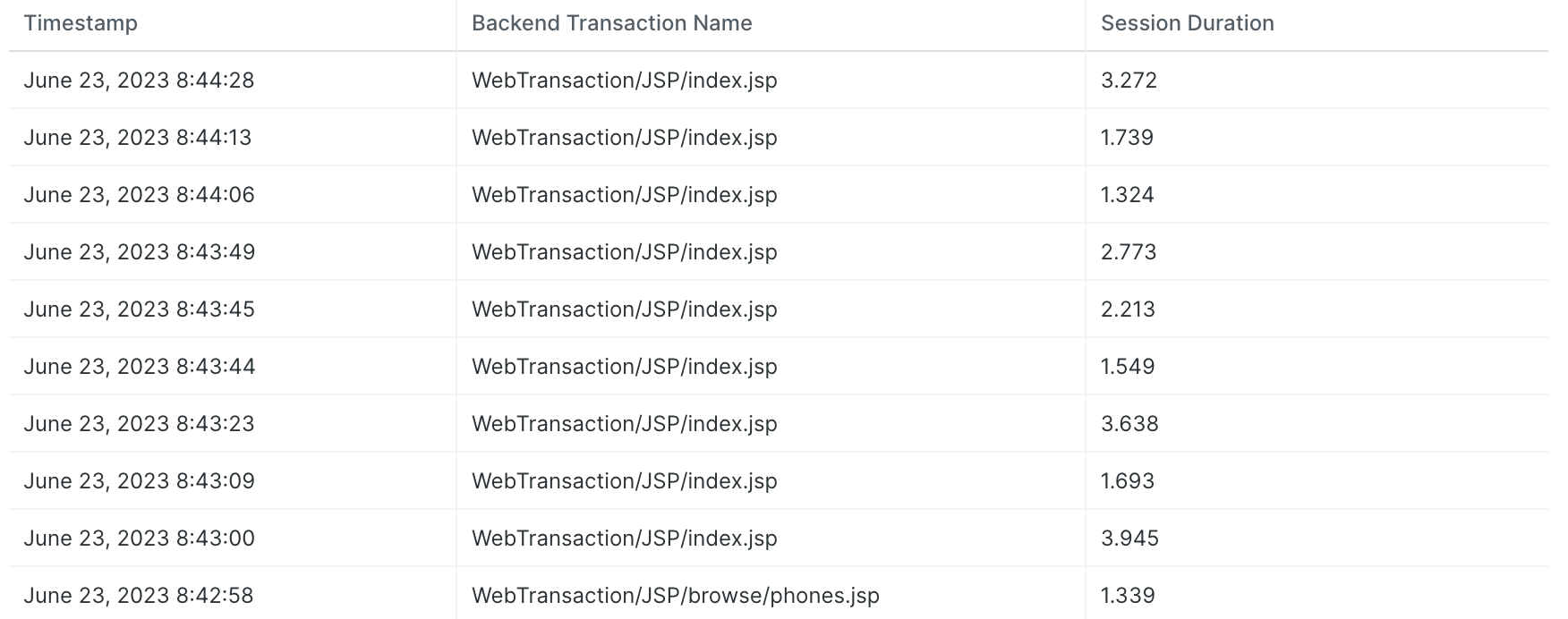
Task: Open WebTransaction/JSP/browse/phones.jsp transaction
Action: coord(676,596)
